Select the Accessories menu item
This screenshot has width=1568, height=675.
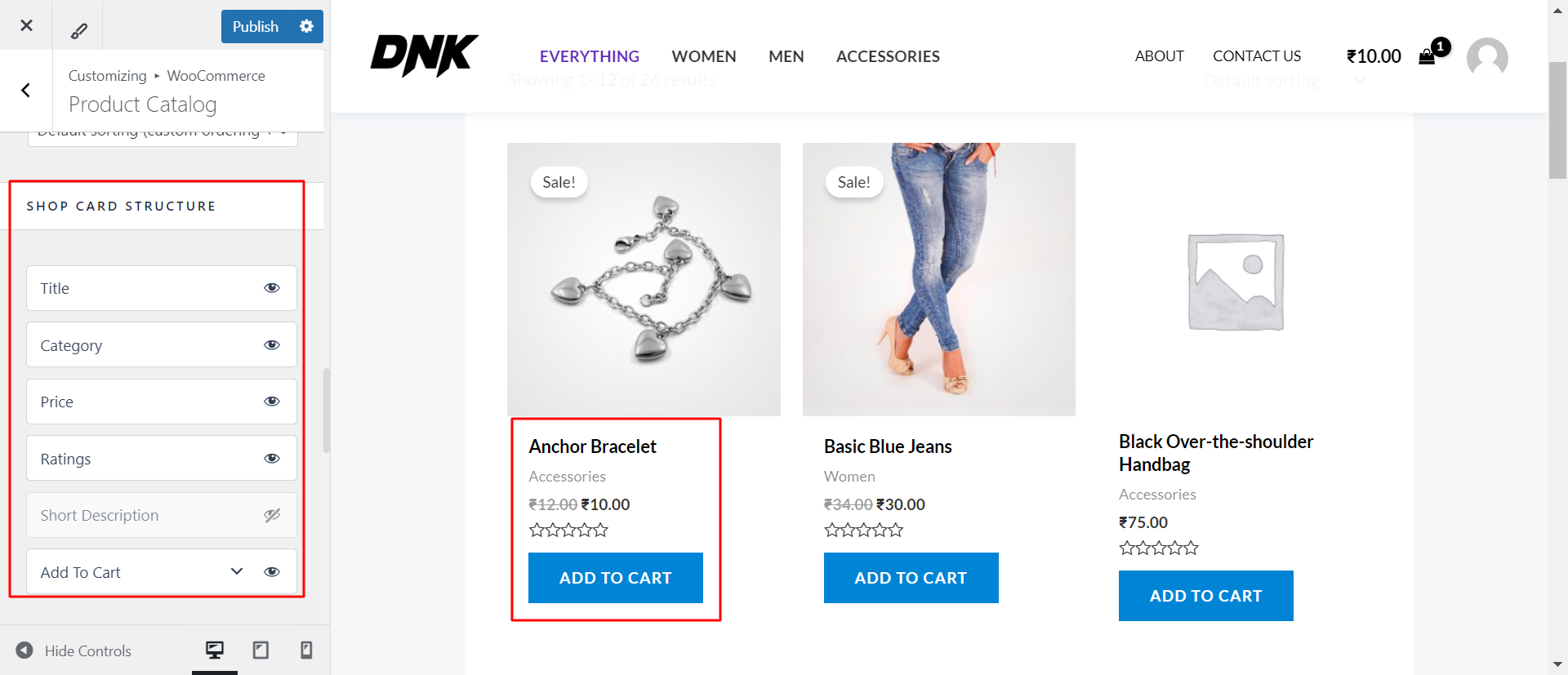click(888, 56)
